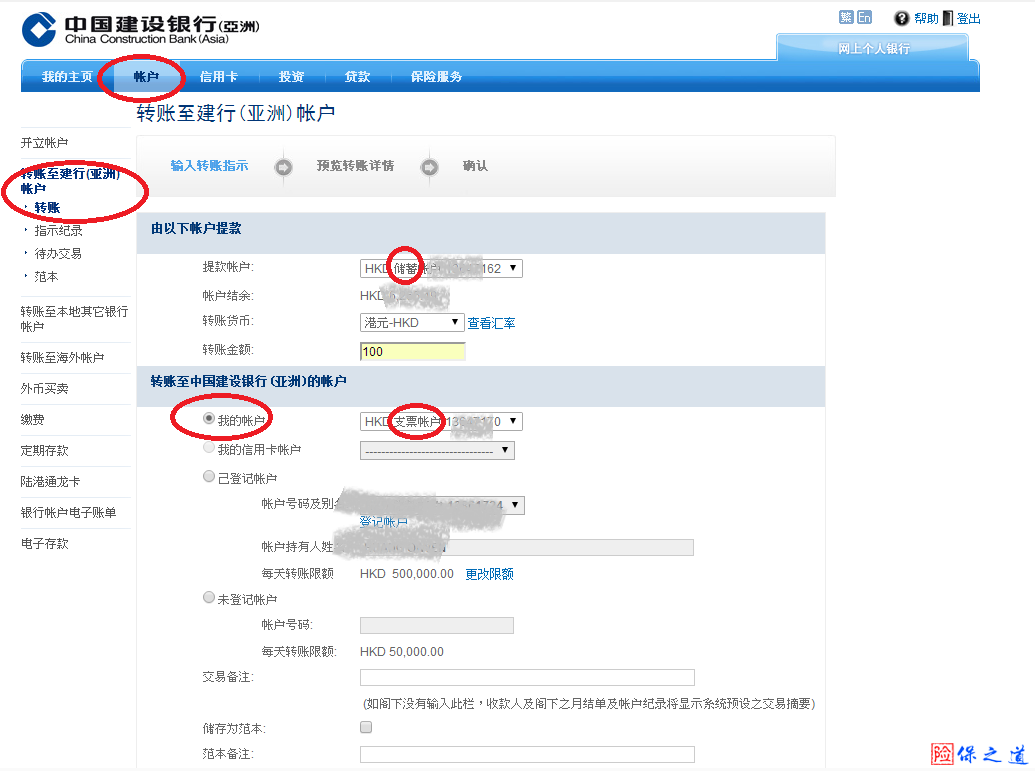Click the logout door icon
This screenshot has width=1035, height=771.
tap(947, 18)
